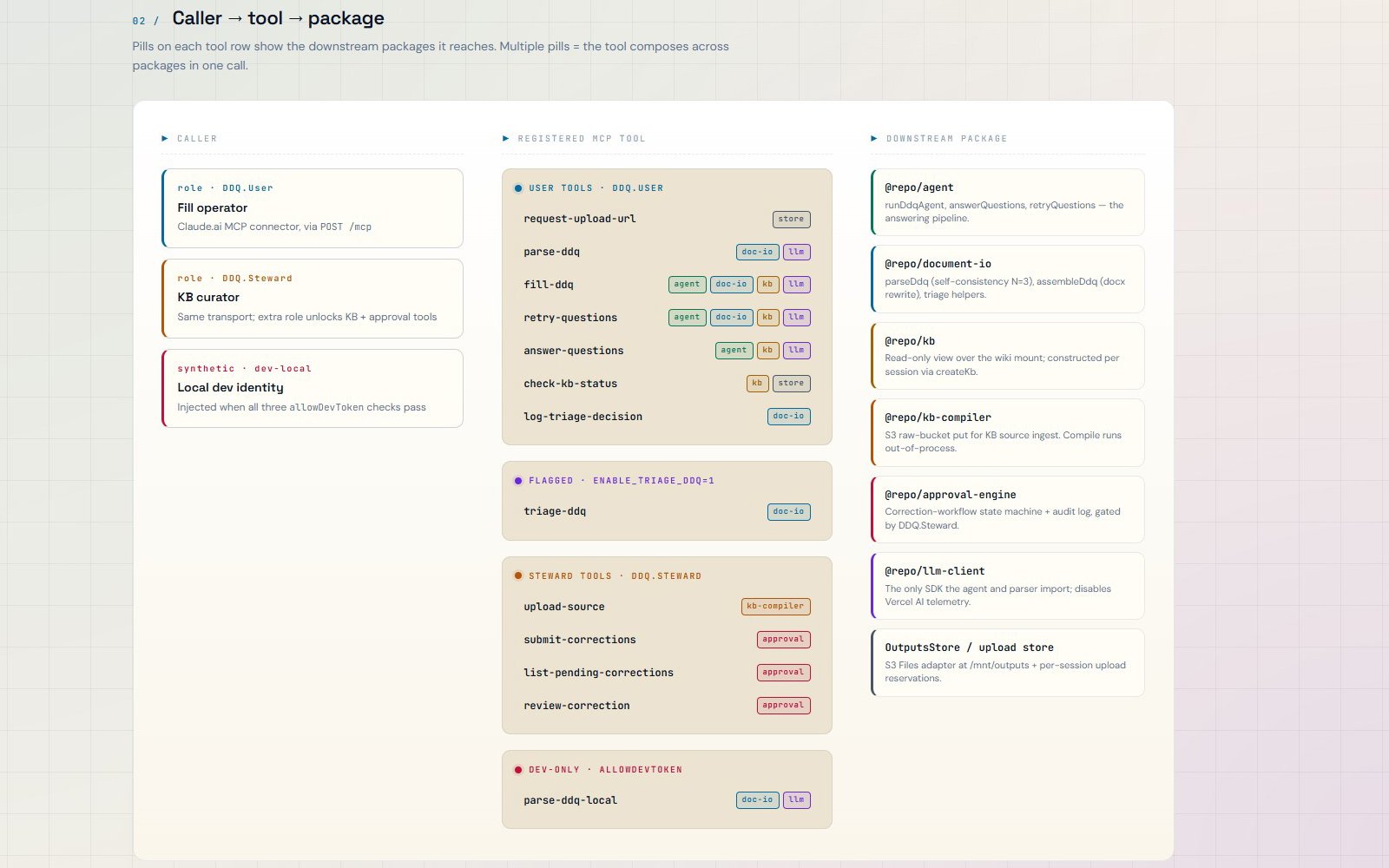Click the kb pill on fill-ddq row
Image resolution: width=1389 pixels, height=868 pixels.
[767, 285]
